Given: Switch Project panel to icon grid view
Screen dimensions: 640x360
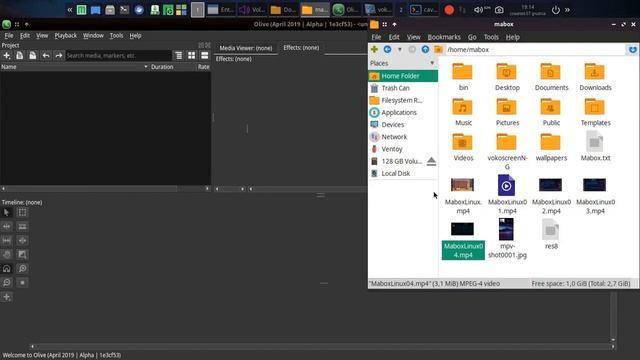Looking at the screenshot, I should pyautogui.click(x=191, y=56).
